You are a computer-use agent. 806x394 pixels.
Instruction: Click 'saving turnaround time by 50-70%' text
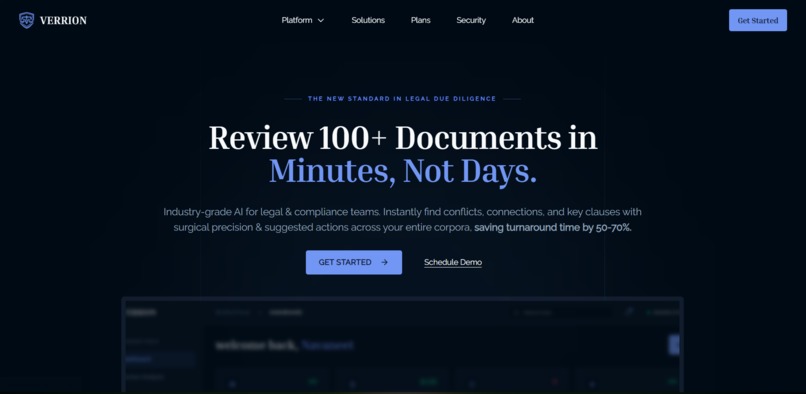(x=553, y=227)
